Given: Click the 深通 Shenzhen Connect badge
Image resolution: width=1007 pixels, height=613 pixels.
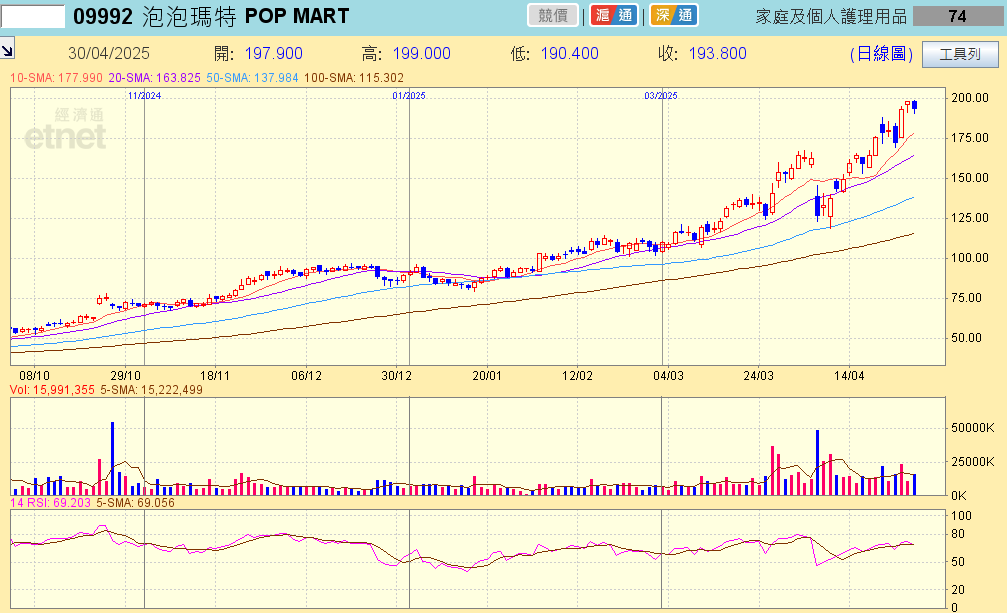Looking at the screenshot, I should click(674, 15).
